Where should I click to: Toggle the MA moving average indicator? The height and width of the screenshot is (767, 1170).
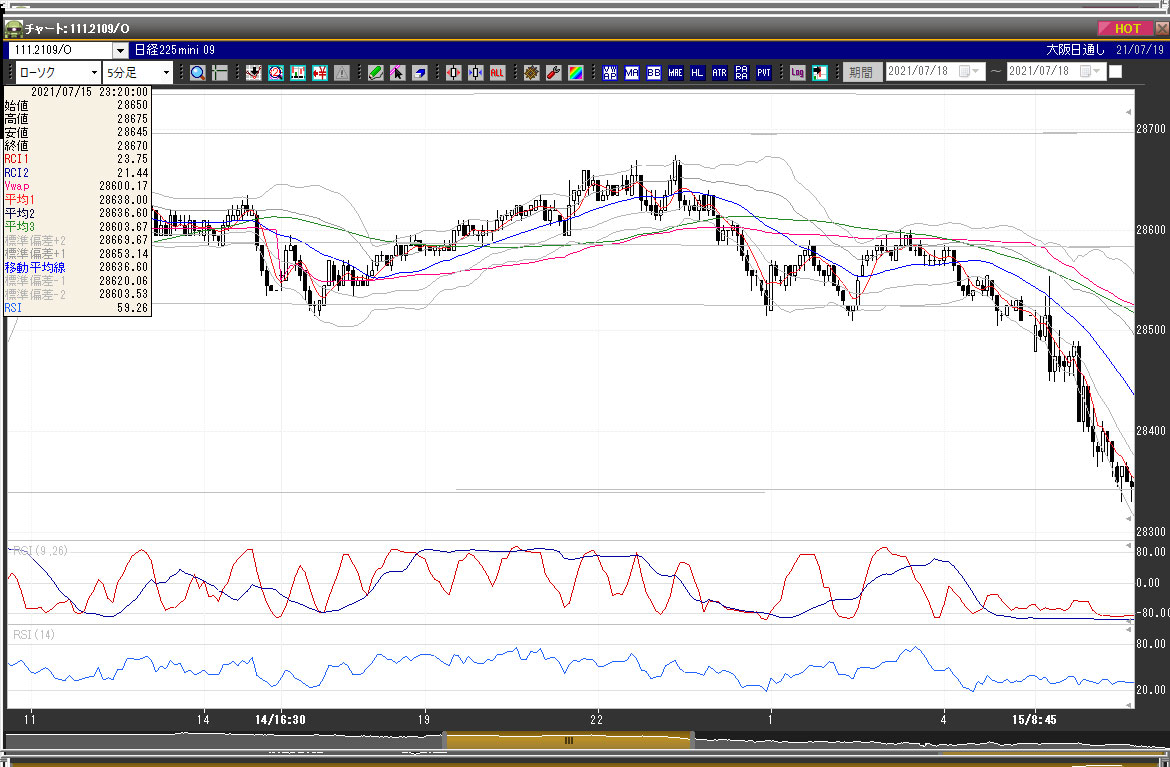coord(632,72)
